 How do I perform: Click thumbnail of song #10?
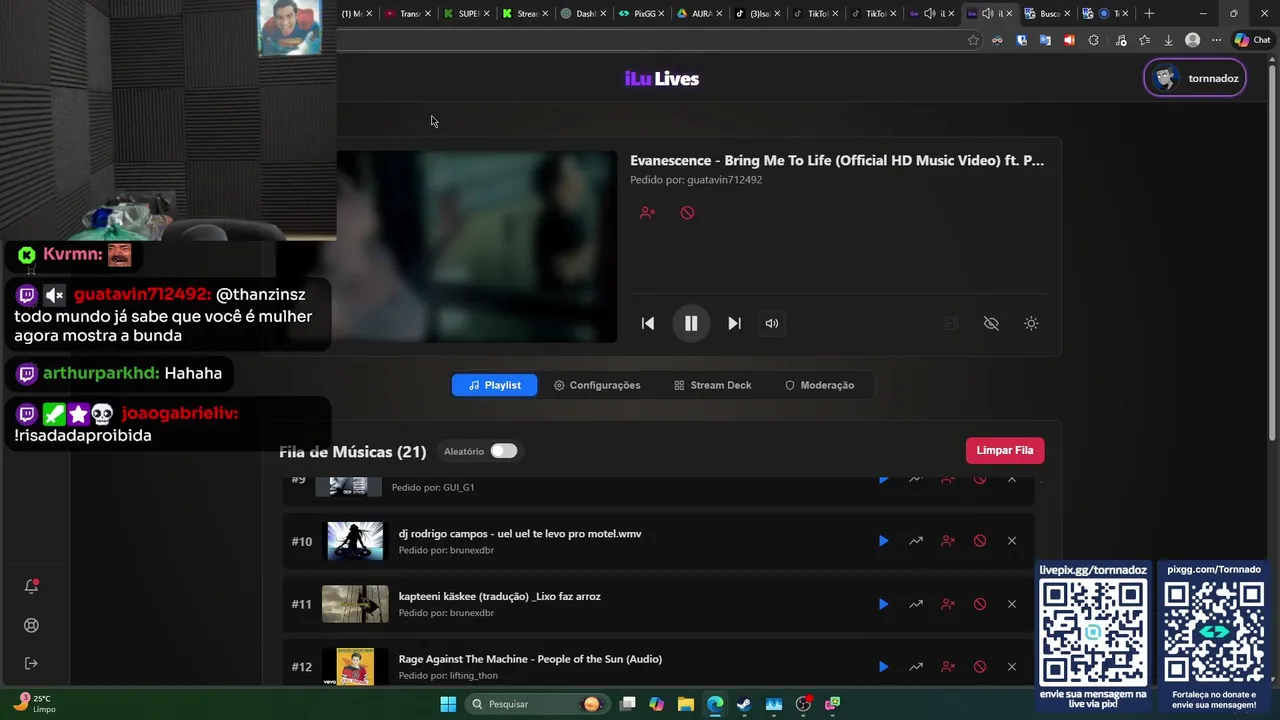(355, 541)
